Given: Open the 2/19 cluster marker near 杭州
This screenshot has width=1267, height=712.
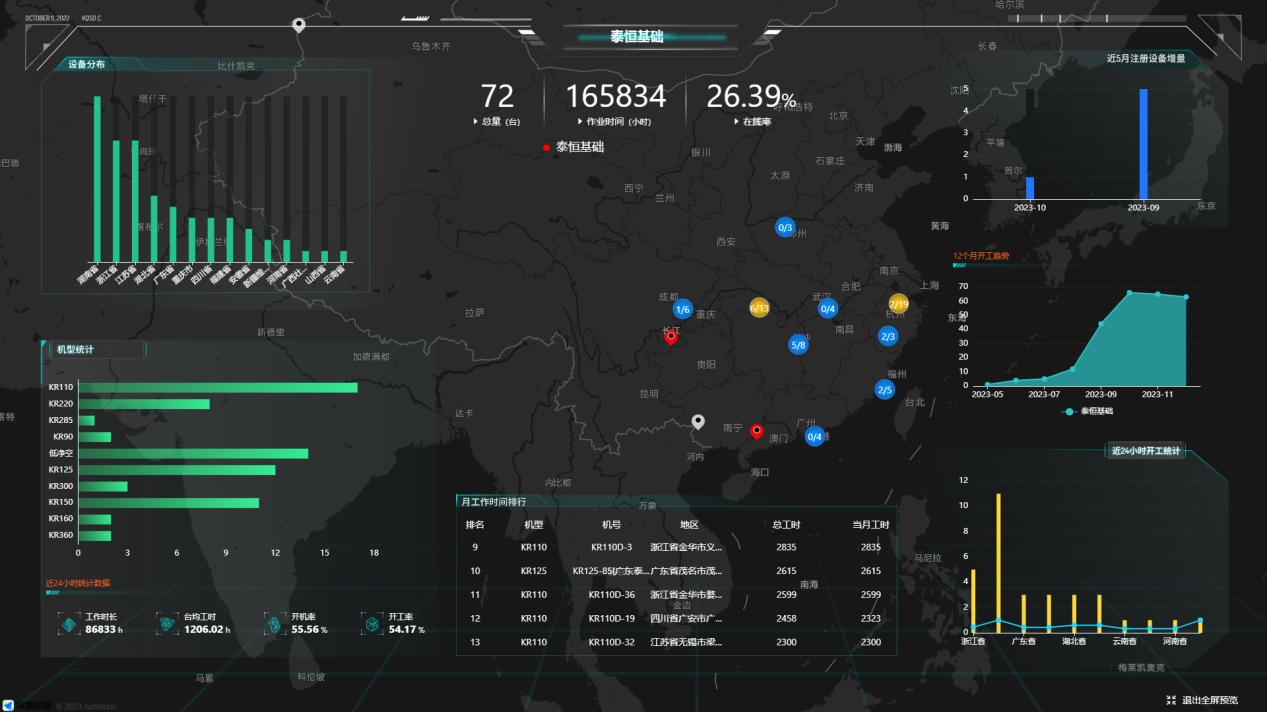Looking at the screenshot, I should point(898,303).
